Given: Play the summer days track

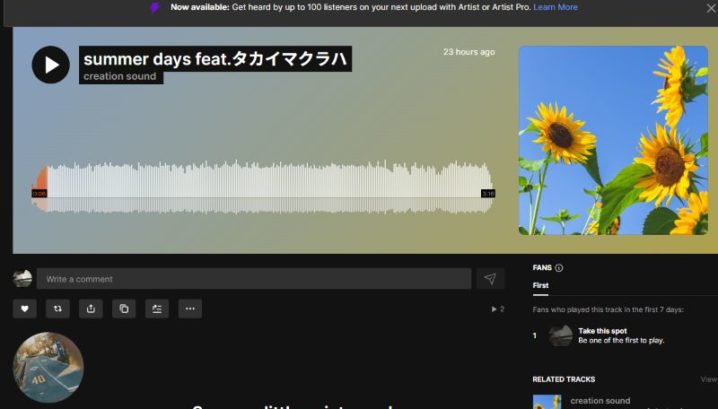Looking at the screenshot, I should [51, 65].
